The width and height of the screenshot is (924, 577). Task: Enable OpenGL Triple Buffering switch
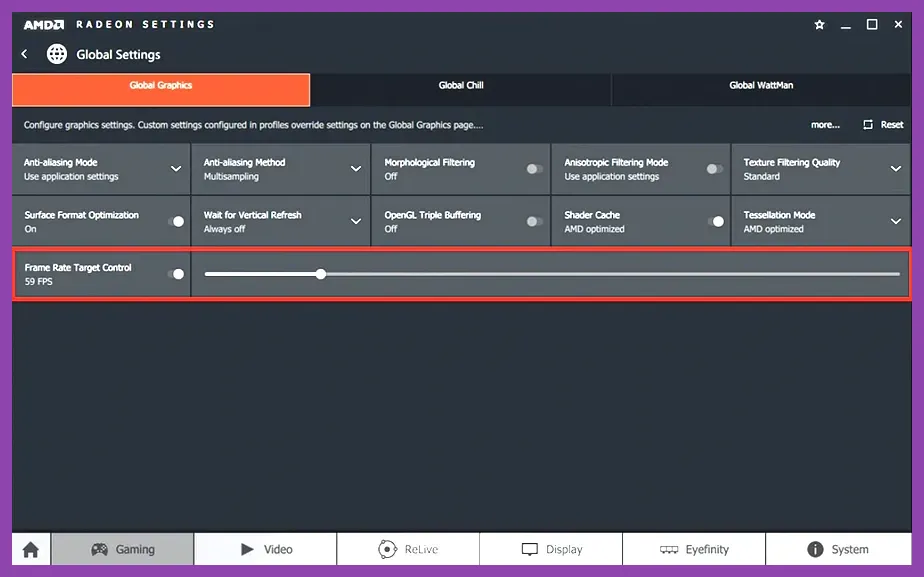(534, 222)
